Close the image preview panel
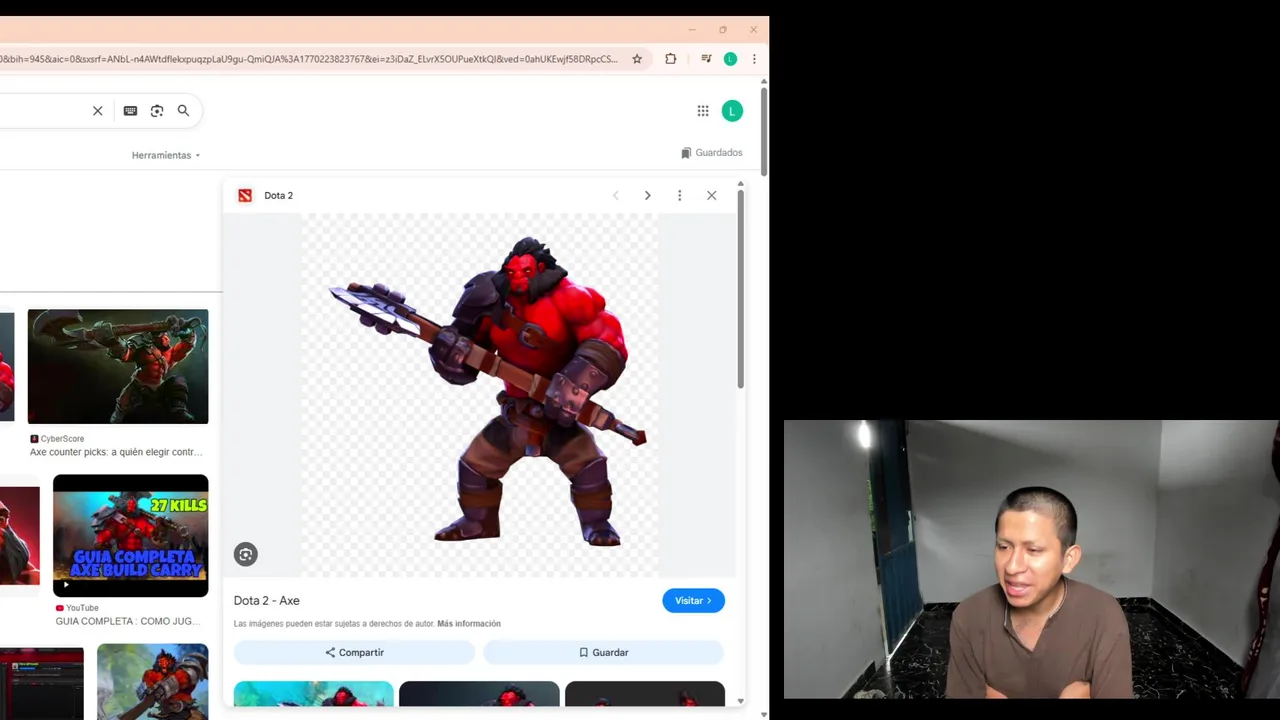The height and width of the screenshot is (720, 1280). [711, 195]
